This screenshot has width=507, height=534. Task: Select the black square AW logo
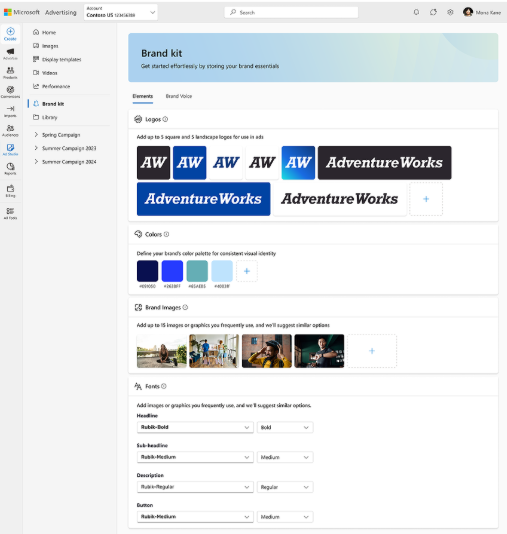(x=154, y=163)
